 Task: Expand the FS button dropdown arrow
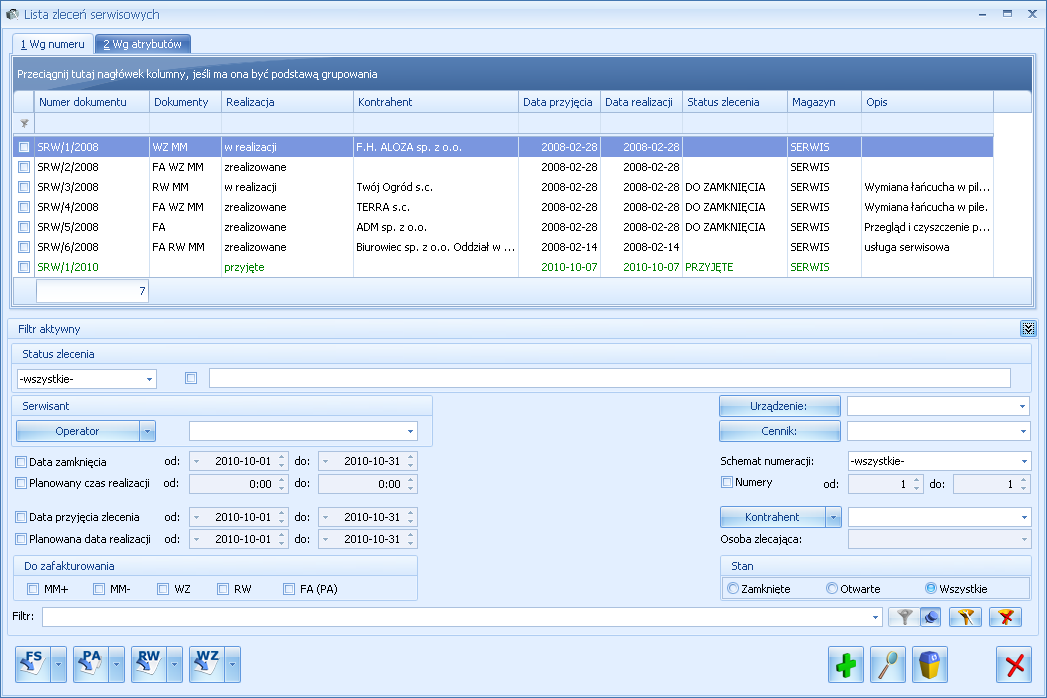pos(58,664)
